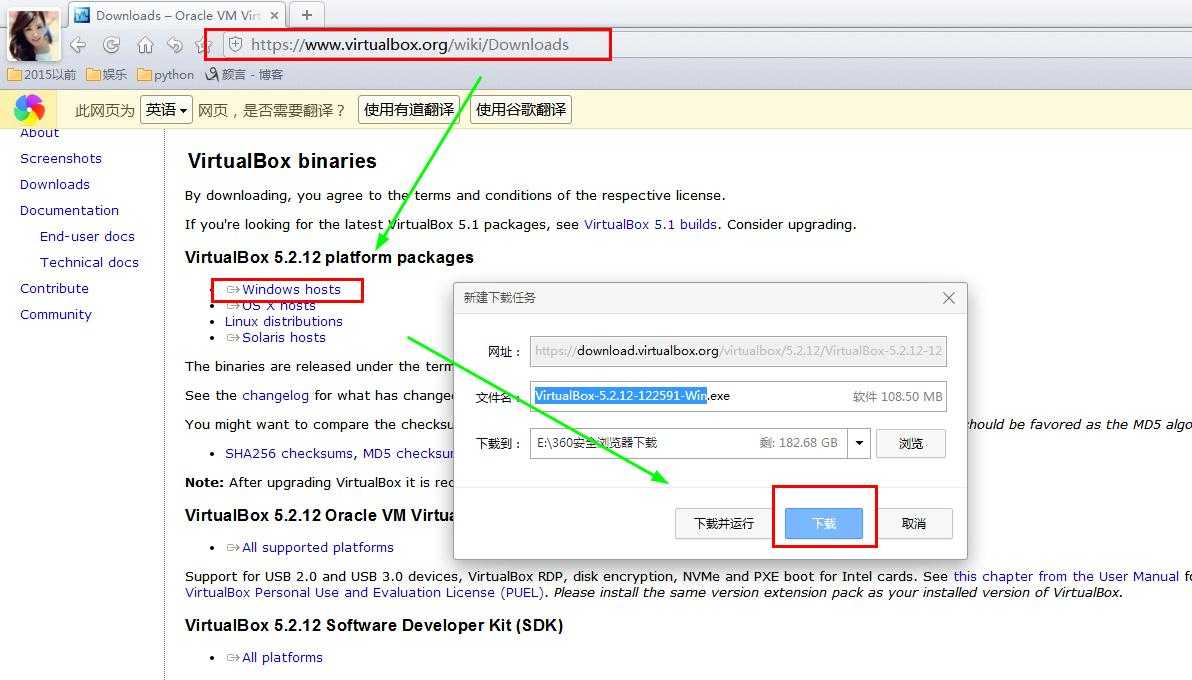The image size is (1192, 680).
Task: Open Technical docs in the sidebar
Action: (x=89, y=262)
